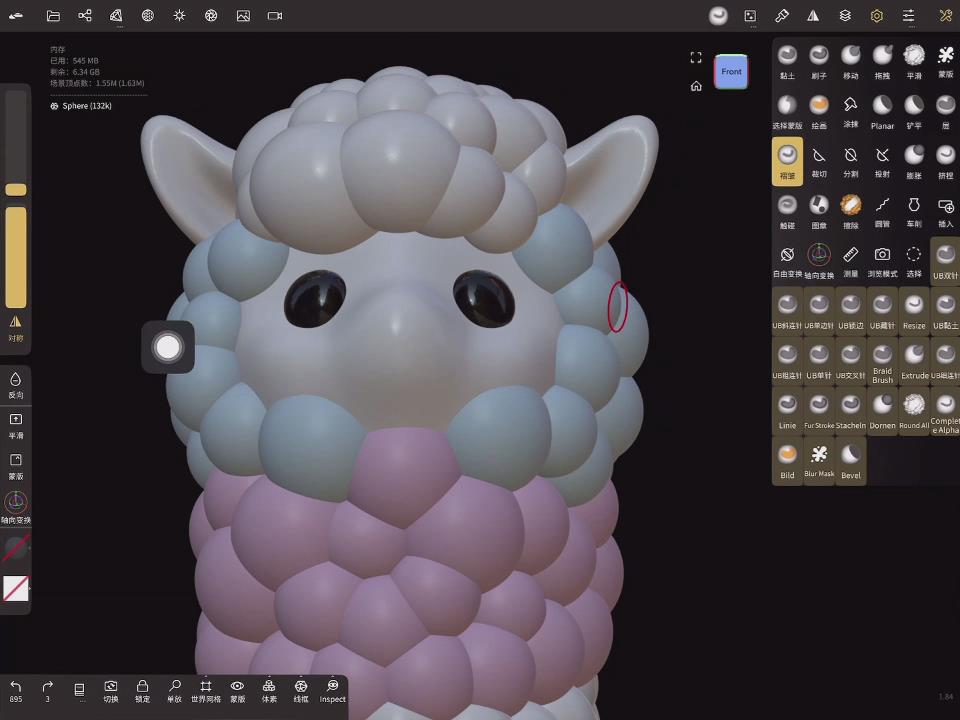Reset the view with home icon
The image size is (960, 720).
click(x=696, y=86)
